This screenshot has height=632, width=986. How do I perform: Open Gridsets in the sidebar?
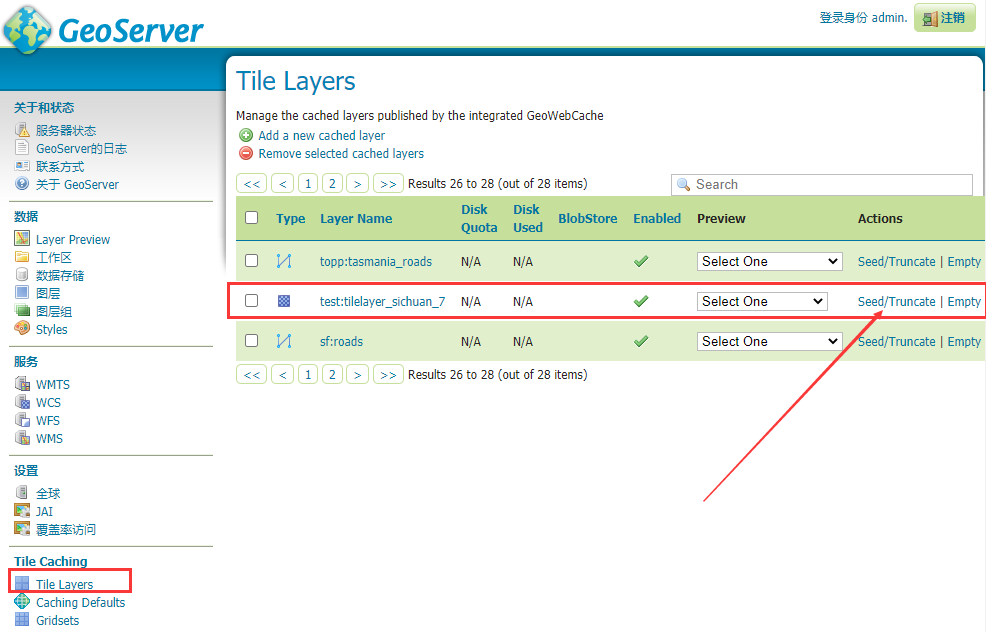[x=57, y=620]
